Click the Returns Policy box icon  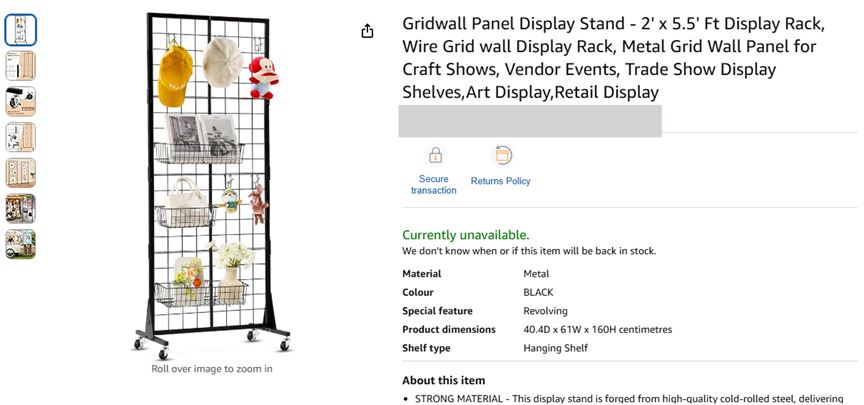pos(503,156)
